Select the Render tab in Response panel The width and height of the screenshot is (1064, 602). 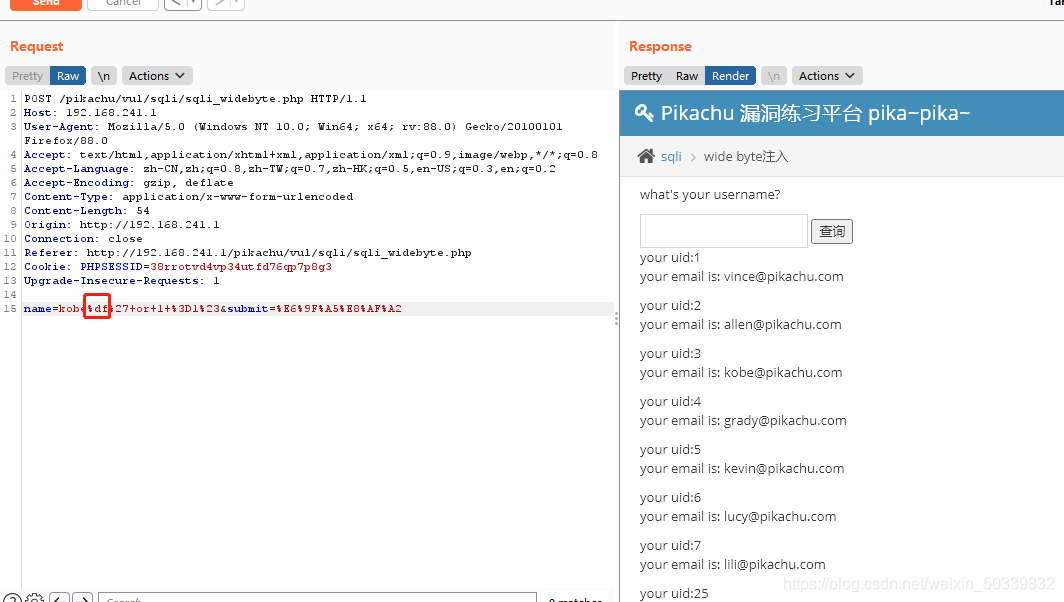click(x=730, y=76)
